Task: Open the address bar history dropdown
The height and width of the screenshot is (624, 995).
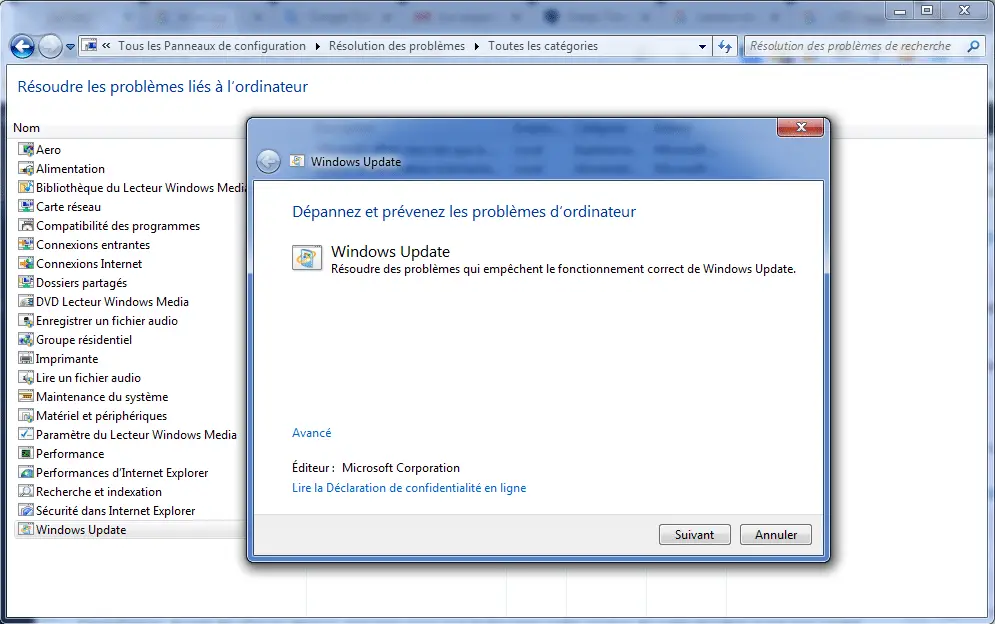Action: (702, 46)
